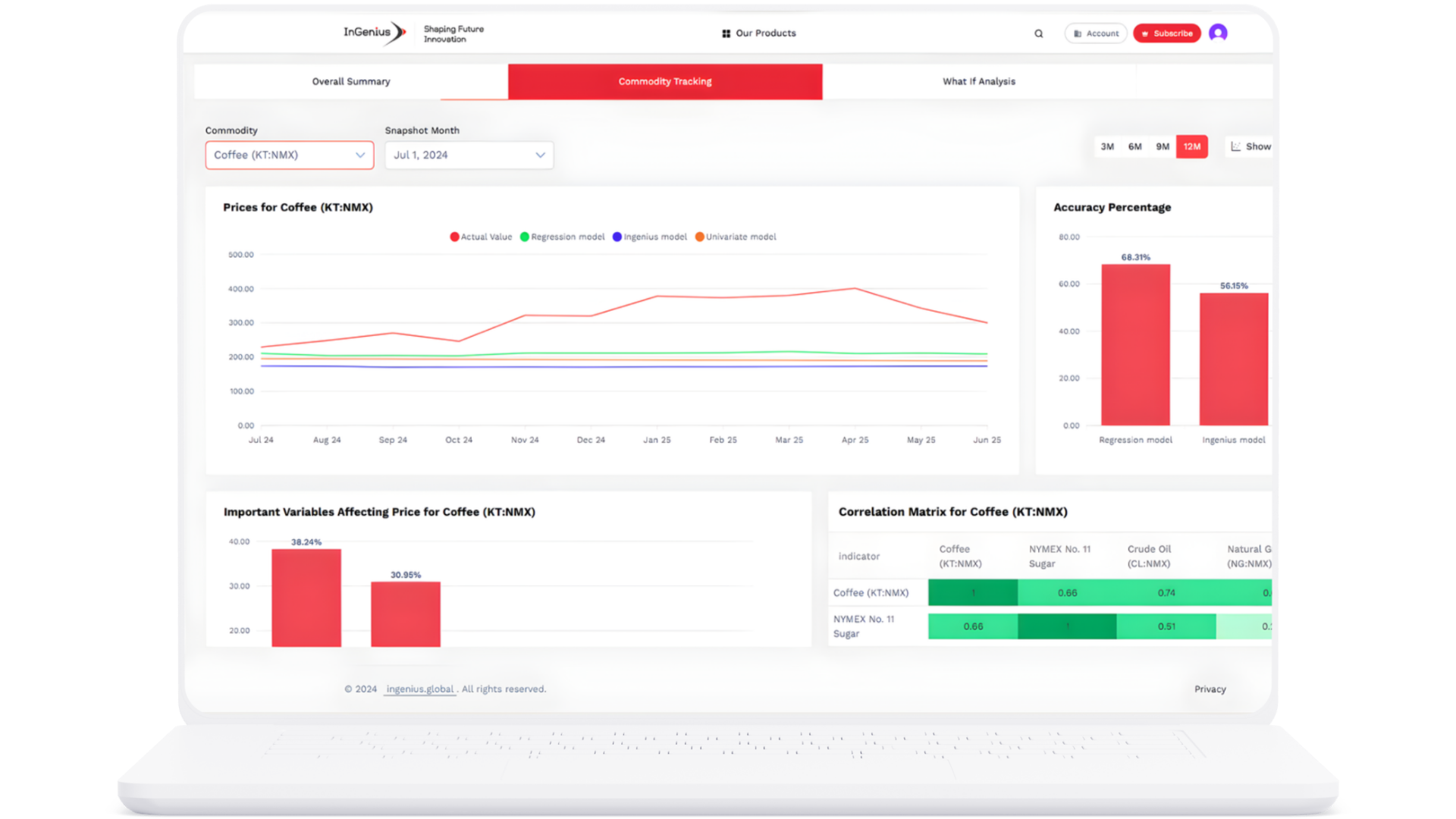Open the ingenius.global footer link
The height and width of the screenshot is (819, 1456).
[x=419, y=689]
